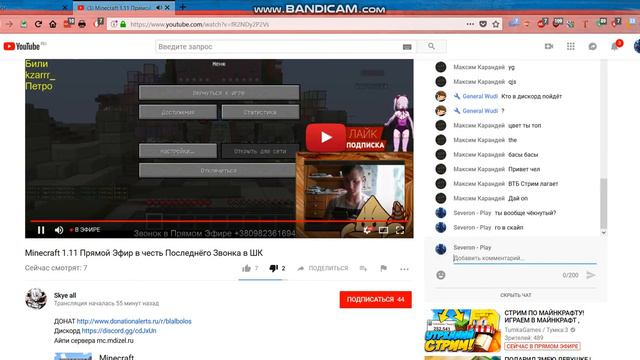Click the В ЭФИРЕ live indicator
Viewport: 640px width, 360px height.
point(85,230)
